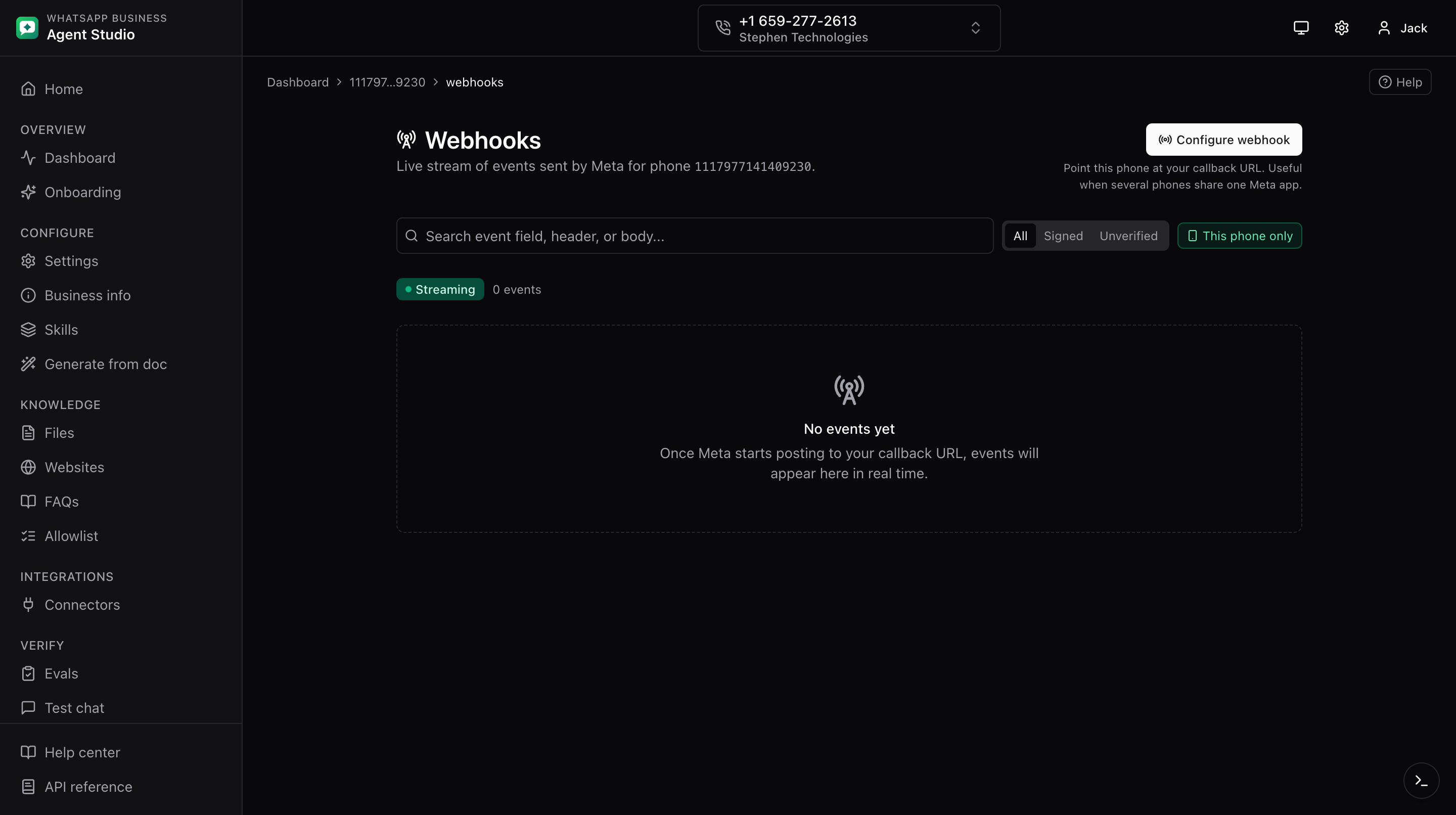Click the FAQs book icon

pyautogui.click(x=28, y=502)
